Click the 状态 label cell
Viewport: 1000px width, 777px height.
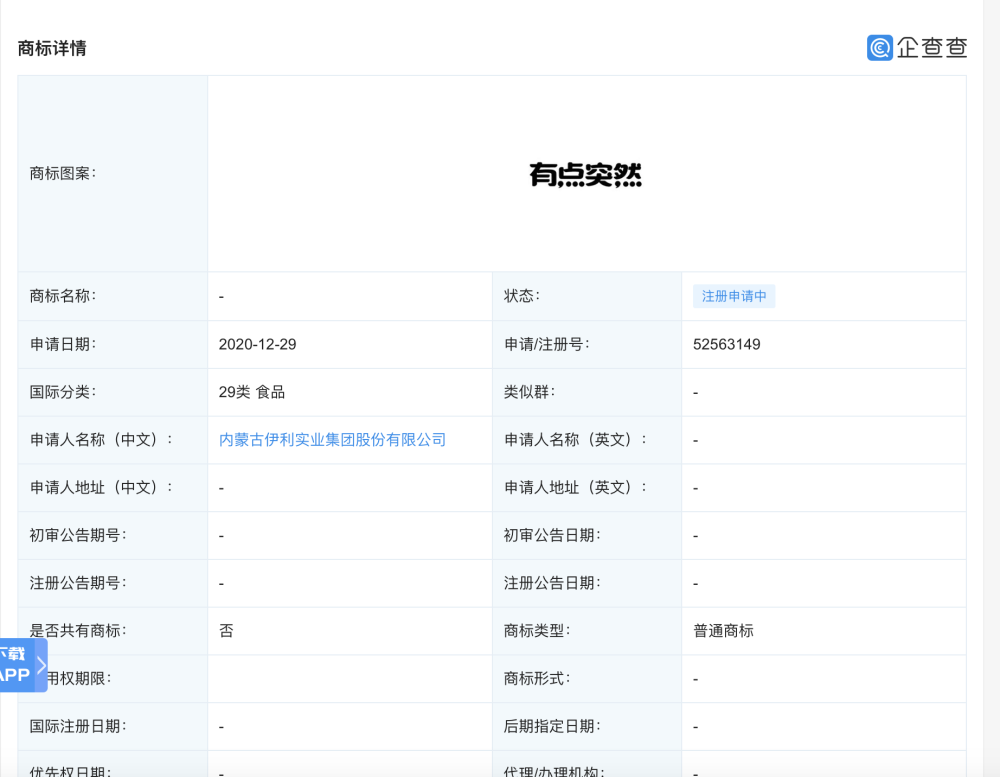[x=587, y=296]
